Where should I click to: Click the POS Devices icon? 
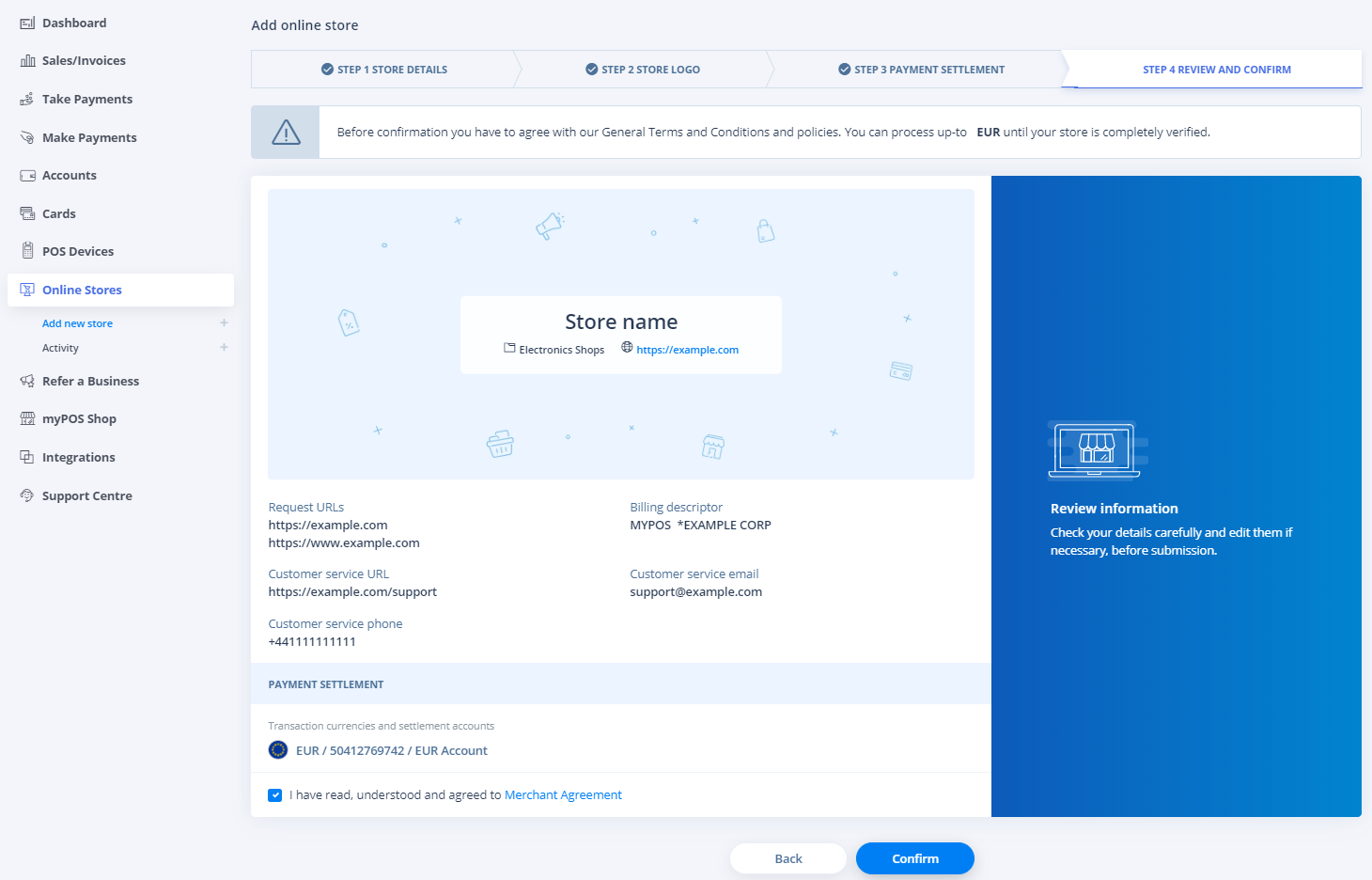tap(27, 251)
